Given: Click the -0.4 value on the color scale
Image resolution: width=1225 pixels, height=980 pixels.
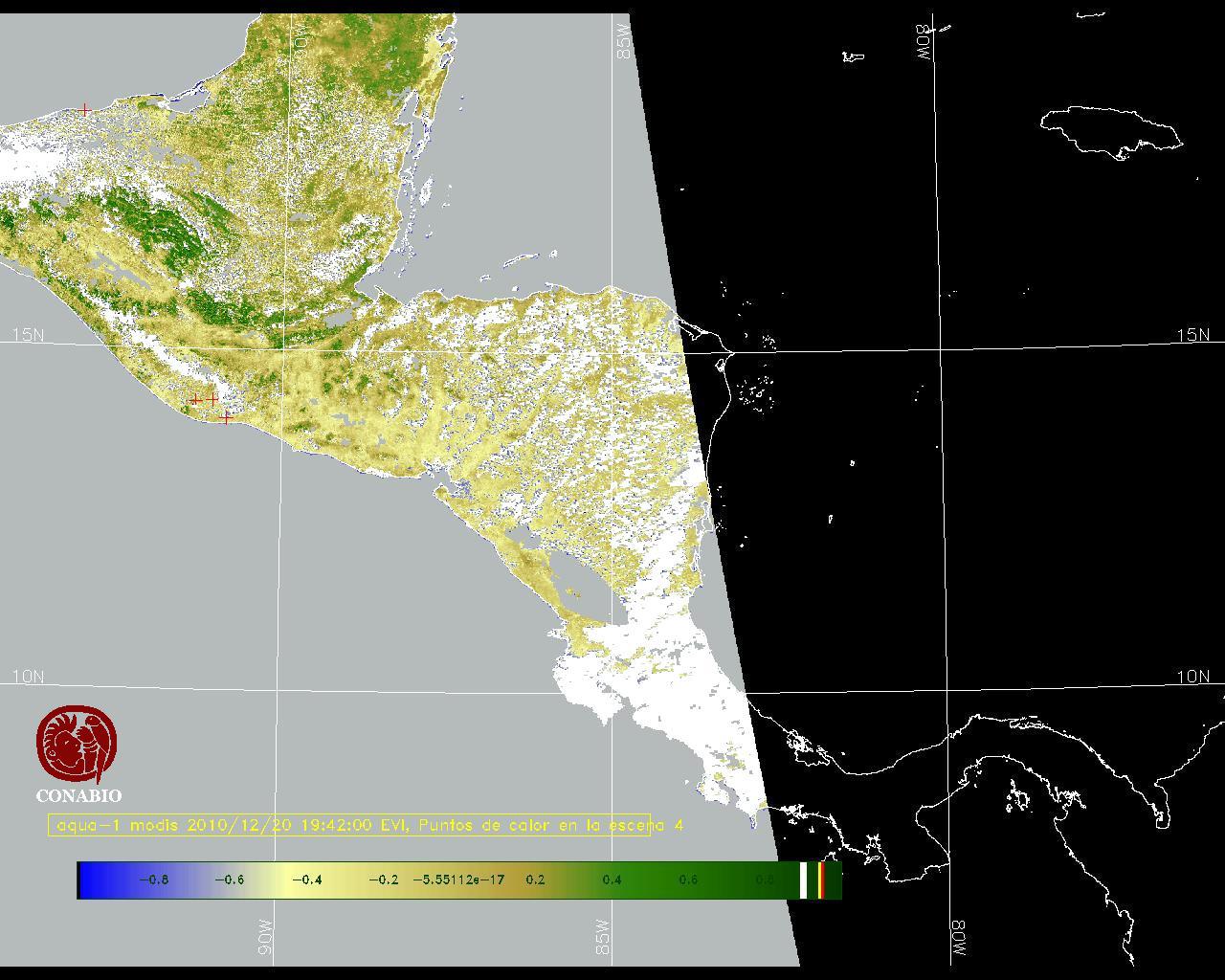Looking at the screenshot, I should click(x=306, y=880).
